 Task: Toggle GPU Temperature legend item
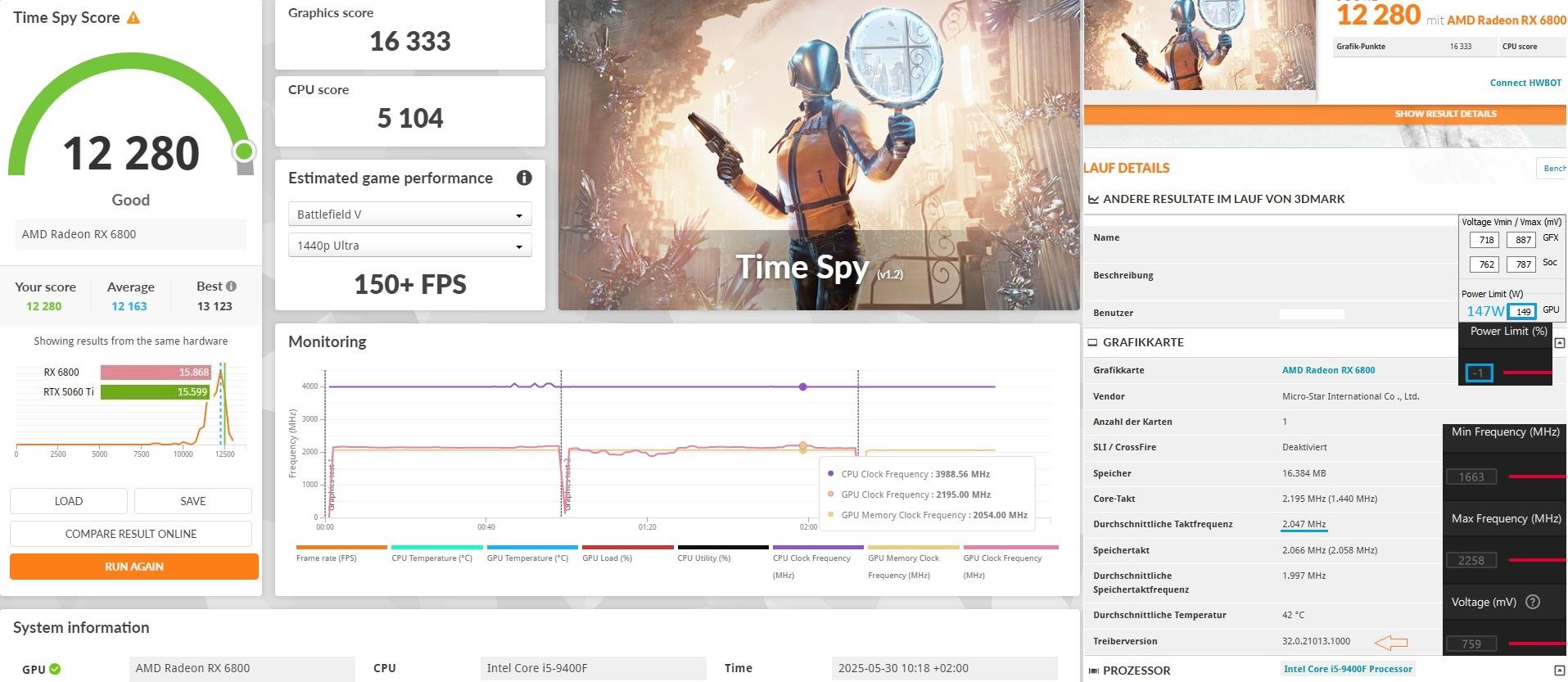(x=532, y=554)
